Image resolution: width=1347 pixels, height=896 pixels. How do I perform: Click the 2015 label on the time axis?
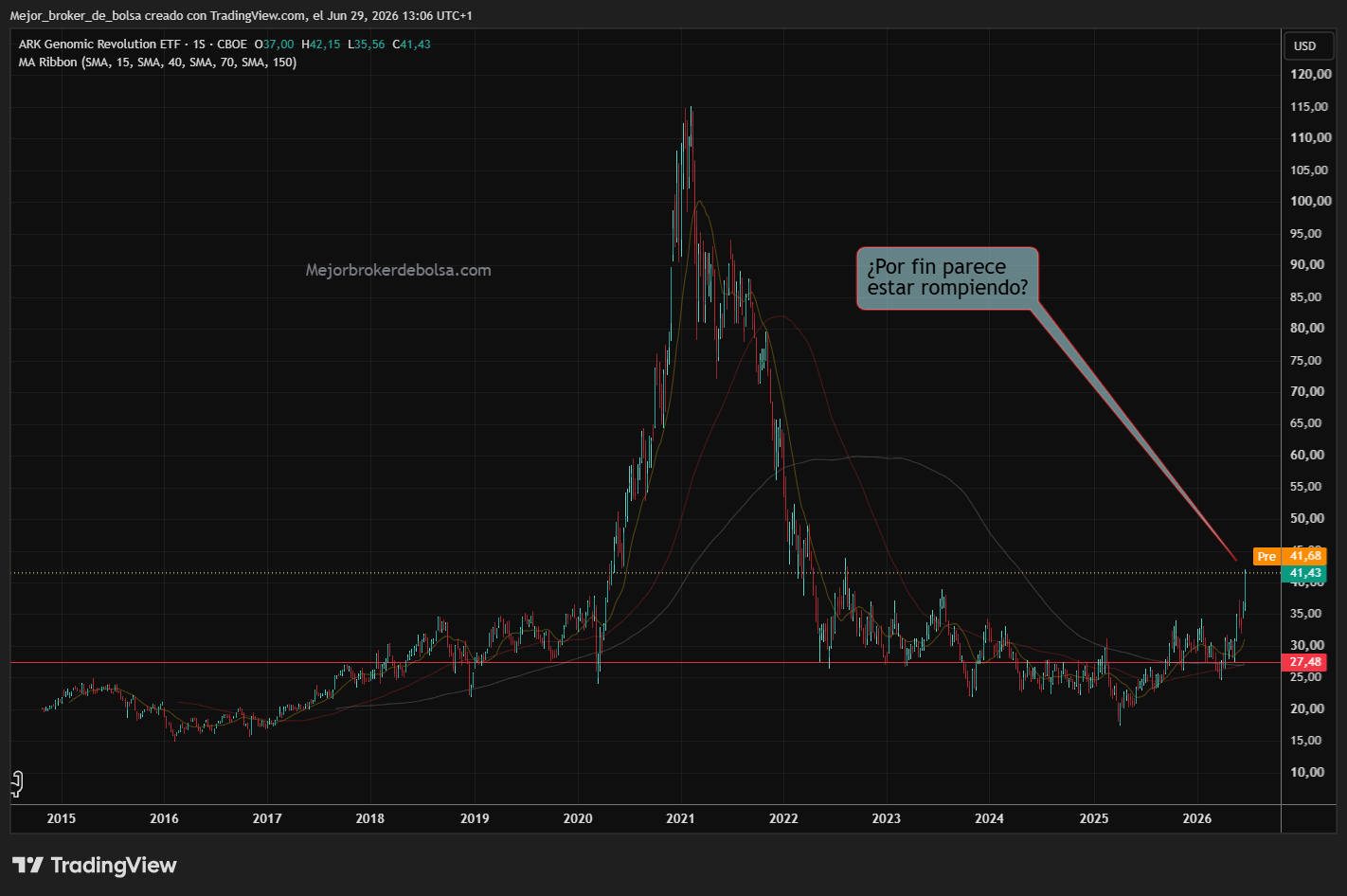[62, 818]
